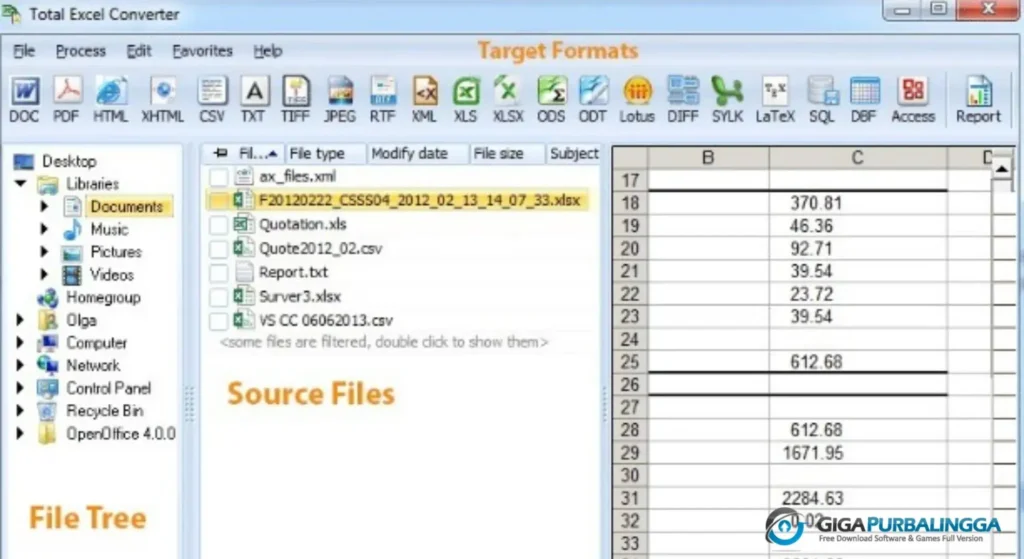Choose PDF as target format

point(67,99)
